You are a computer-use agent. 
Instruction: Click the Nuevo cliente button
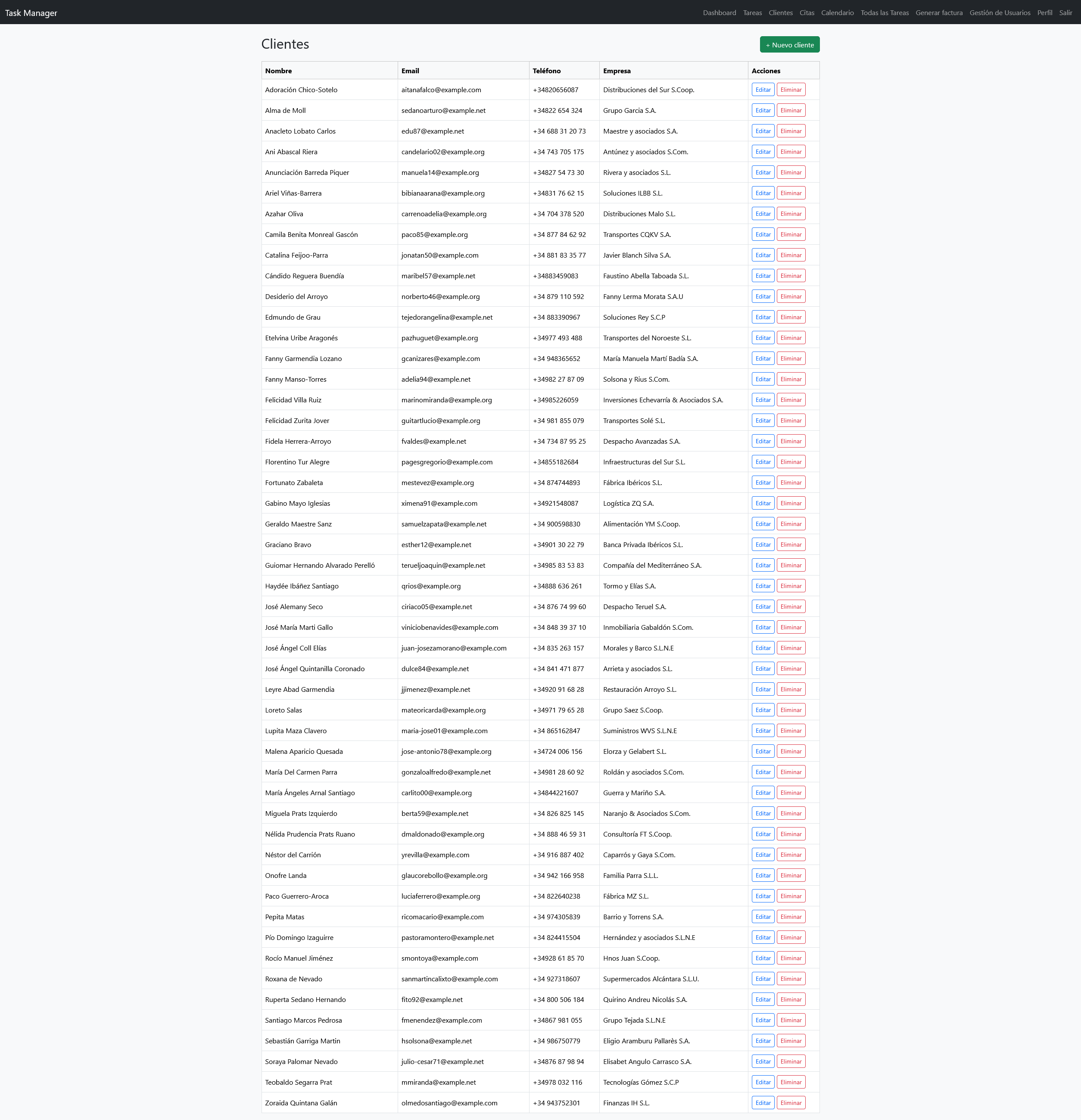[789, 44]
